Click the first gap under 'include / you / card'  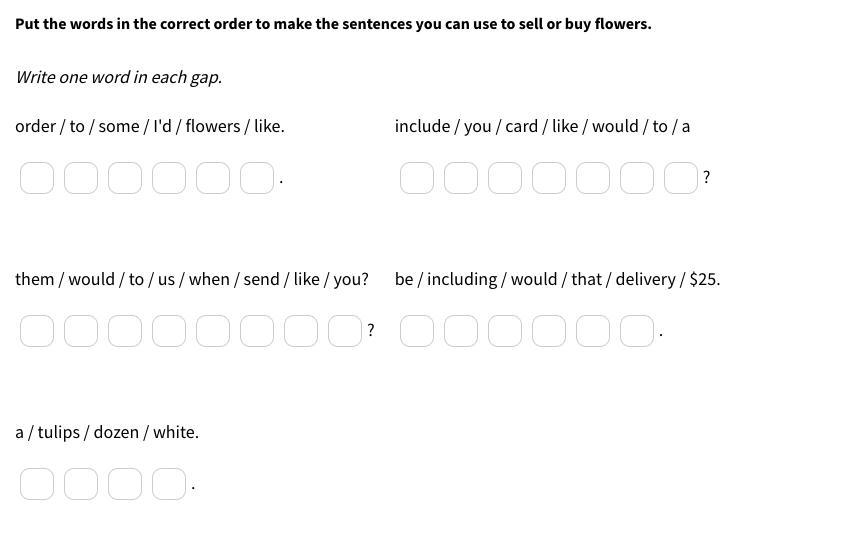click(417, 178)
